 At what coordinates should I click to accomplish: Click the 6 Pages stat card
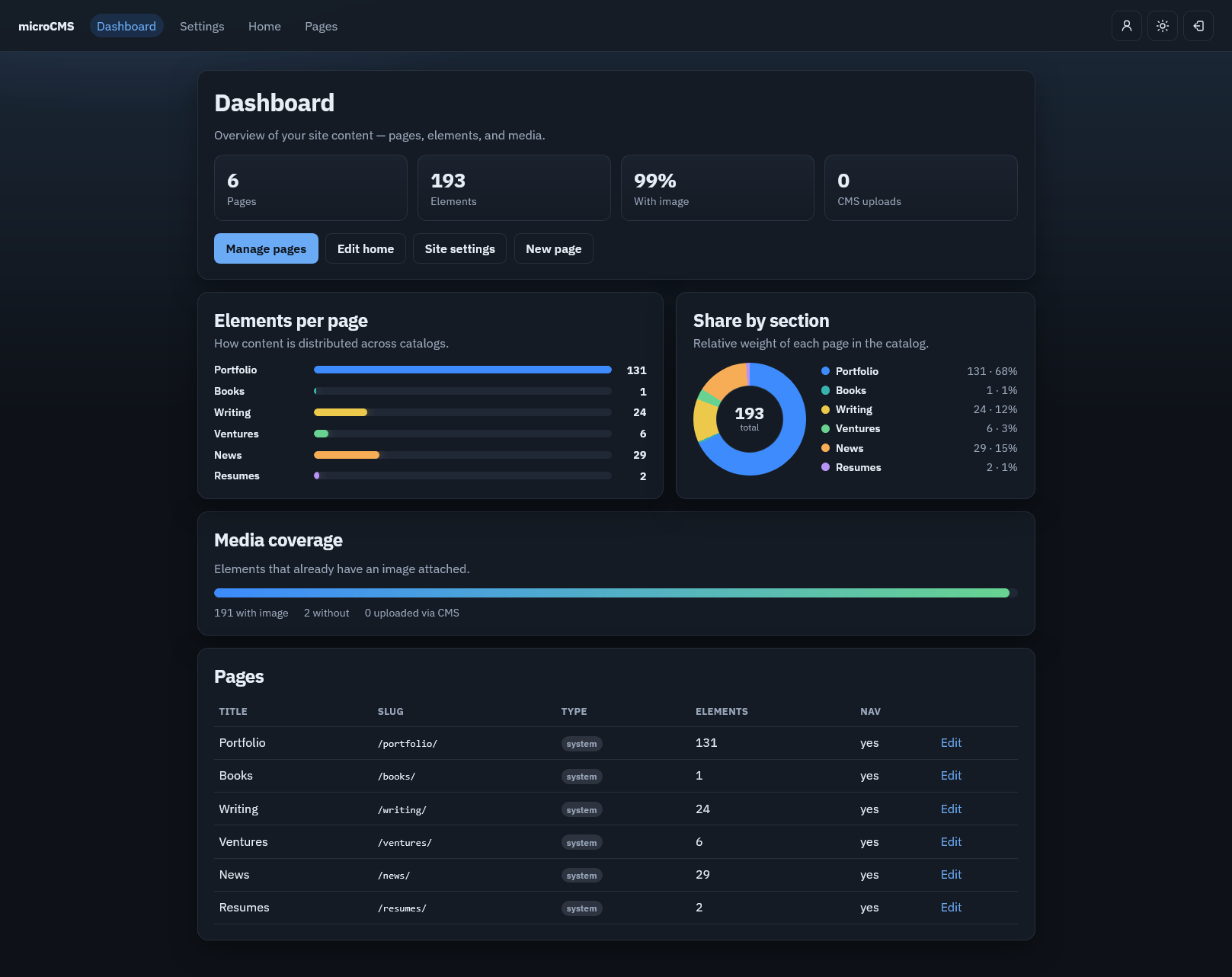(x=311, y=188)
